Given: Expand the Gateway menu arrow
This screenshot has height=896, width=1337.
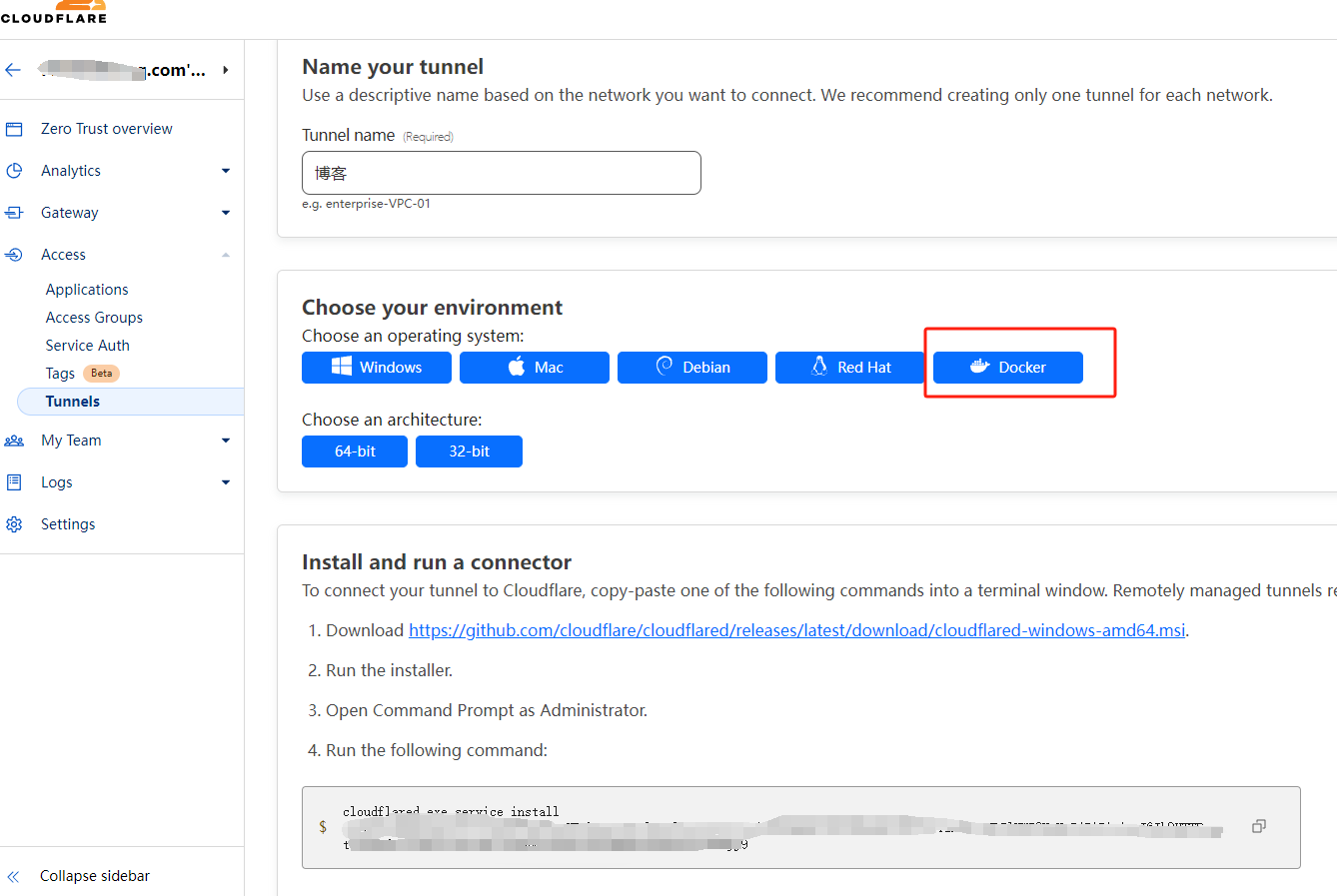Looking at the screenshot, I should point(226,213).
